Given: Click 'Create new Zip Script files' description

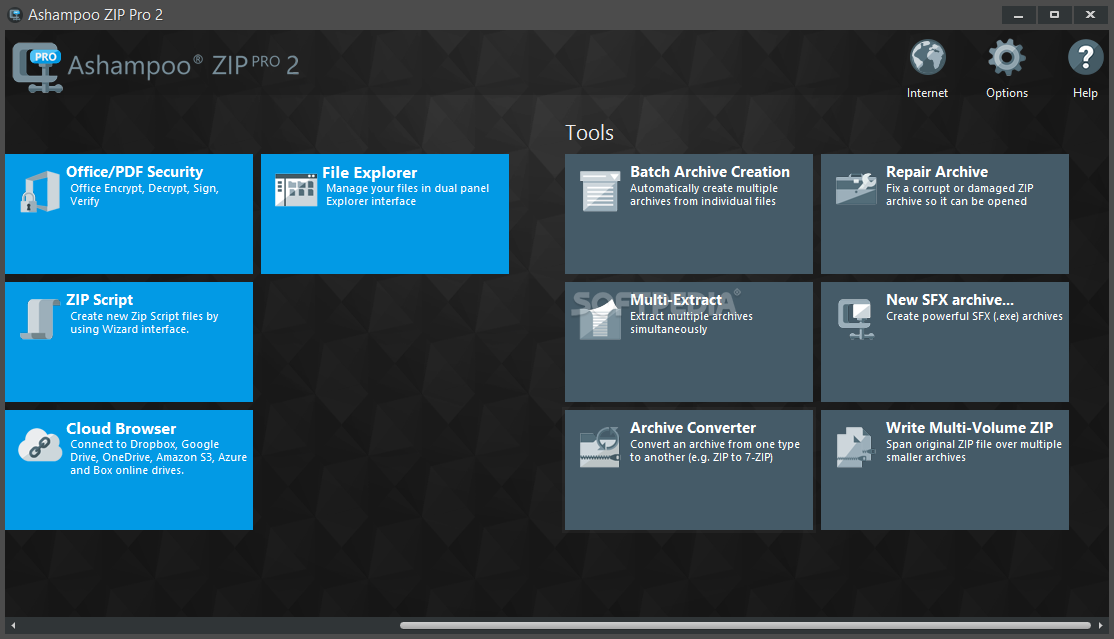Looking at the screenshot, I should click(144, 323).
